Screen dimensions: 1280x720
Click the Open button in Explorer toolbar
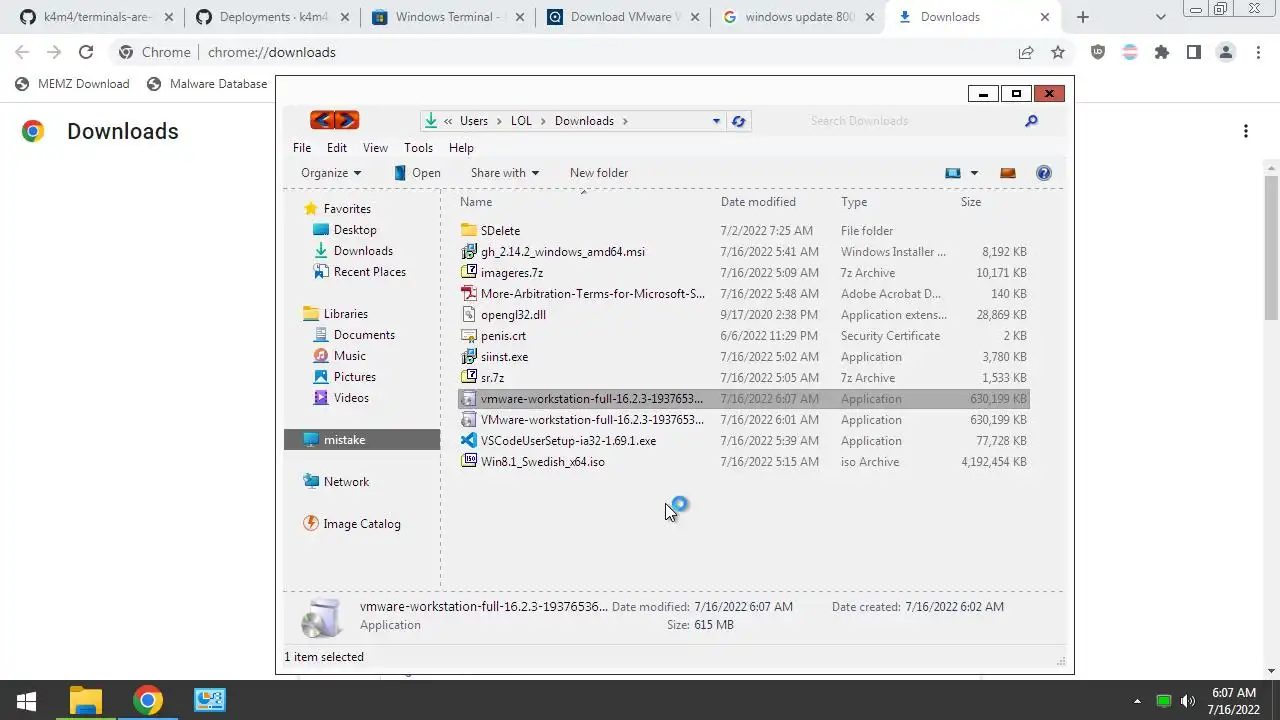tap(417, 173)
